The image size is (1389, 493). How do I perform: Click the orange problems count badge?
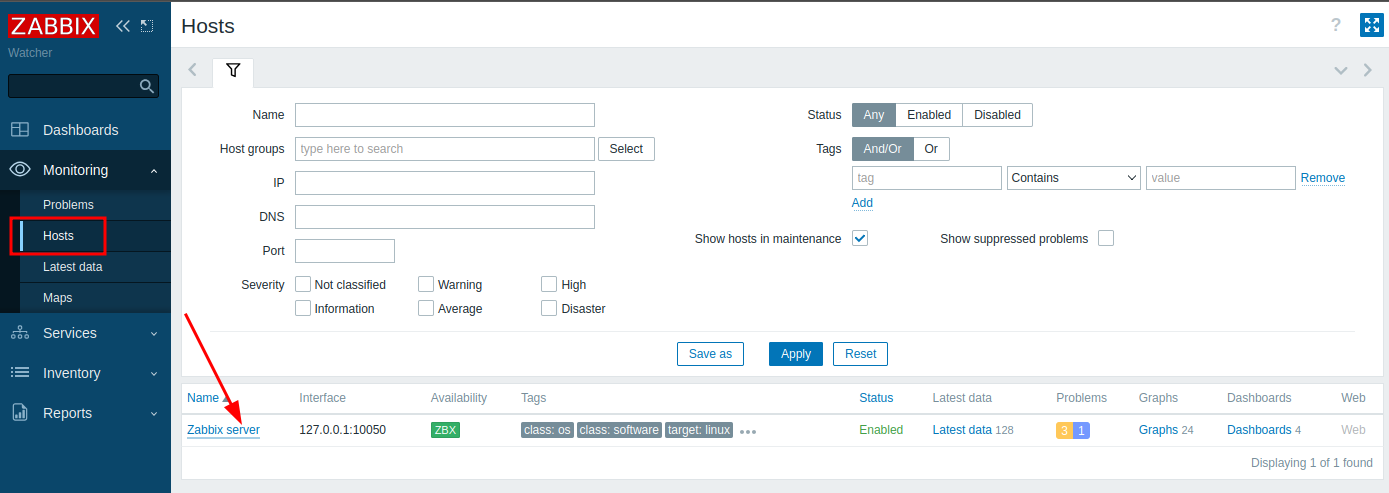[1064, 430]
